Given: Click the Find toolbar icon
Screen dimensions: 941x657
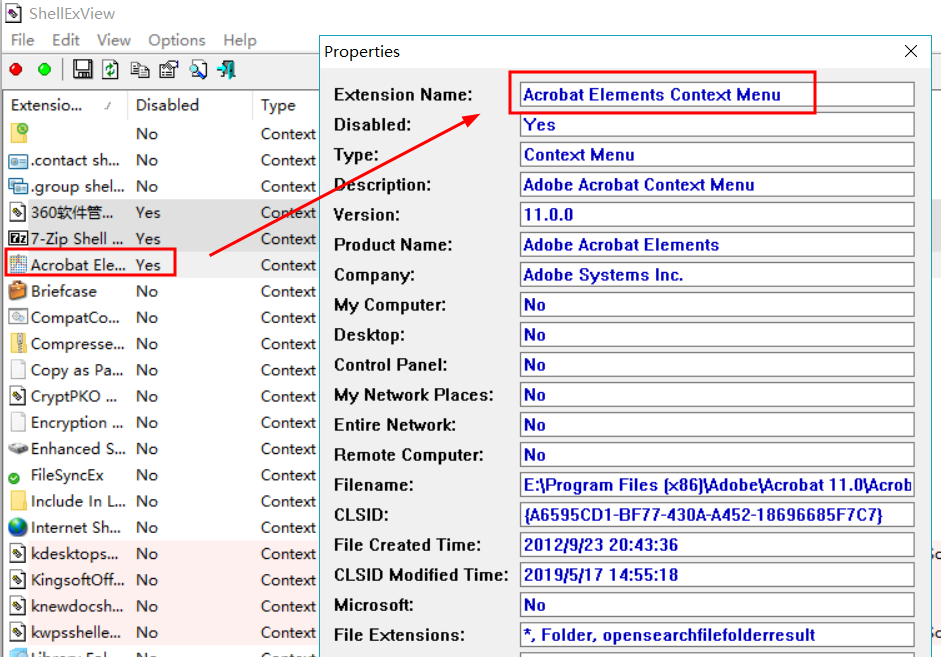Looking at the screenshot, I should click(x=198, y=70).
